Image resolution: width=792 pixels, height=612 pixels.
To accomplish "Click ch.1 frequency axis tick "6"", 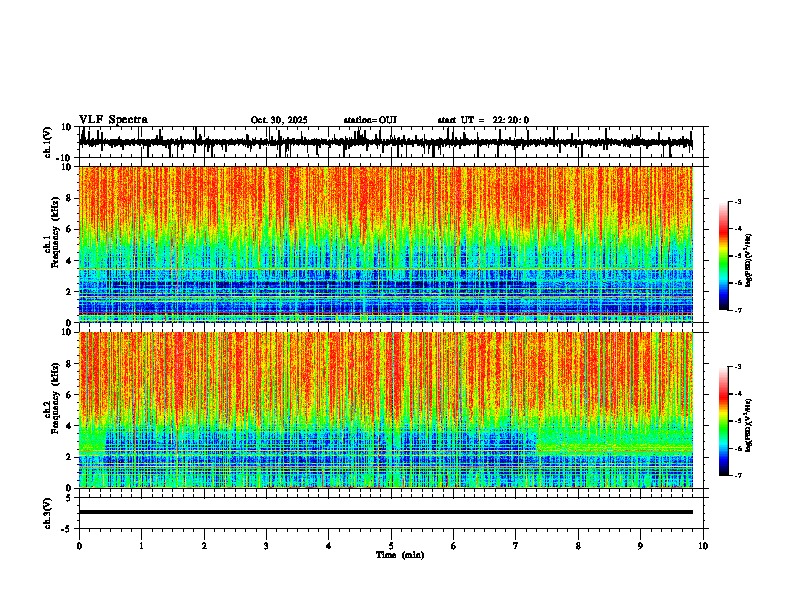I will point(69,229).
